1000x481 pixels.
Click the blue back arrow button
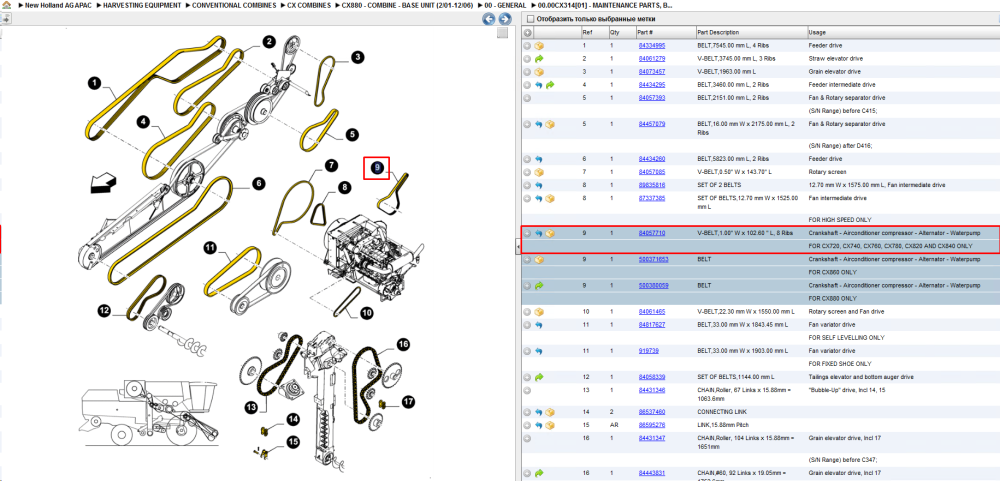(489, 19)
